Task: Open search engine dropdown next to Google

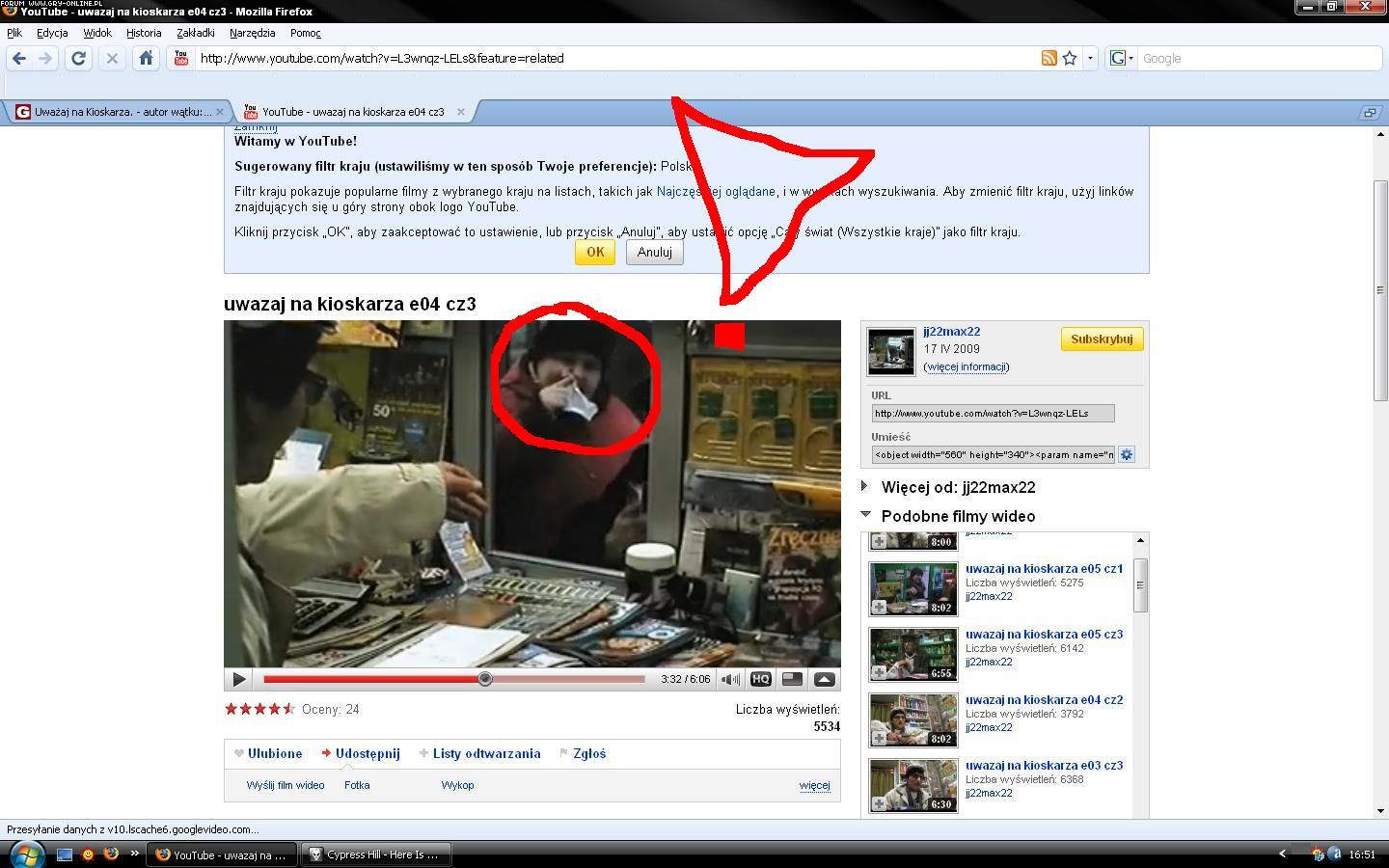Action: (1121, 59)
